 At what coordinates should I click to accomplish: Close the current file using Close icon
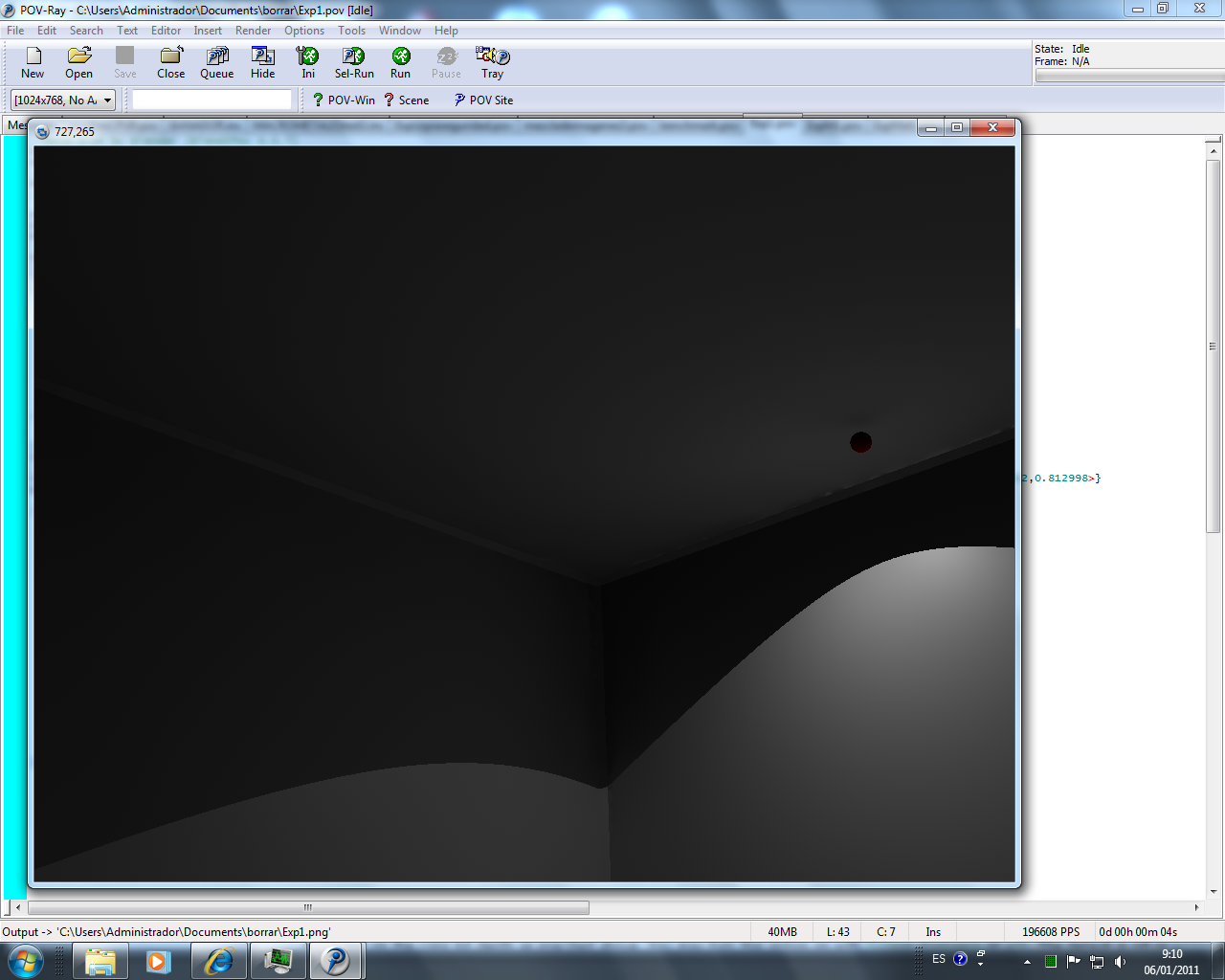[x=170, y=63]
